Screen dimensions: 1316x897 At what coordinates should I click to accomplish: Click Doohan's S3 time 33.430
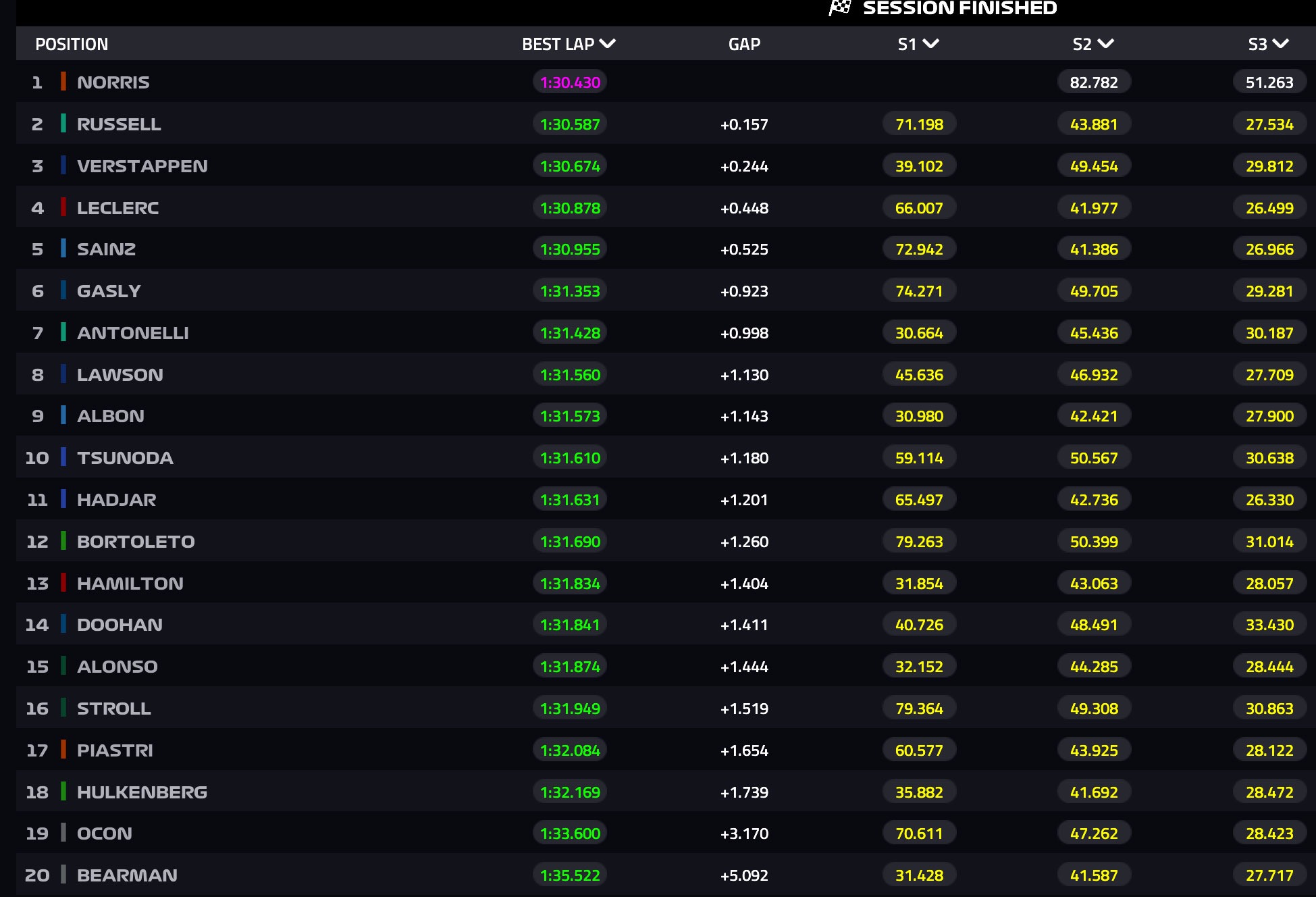click(1269, 625)
